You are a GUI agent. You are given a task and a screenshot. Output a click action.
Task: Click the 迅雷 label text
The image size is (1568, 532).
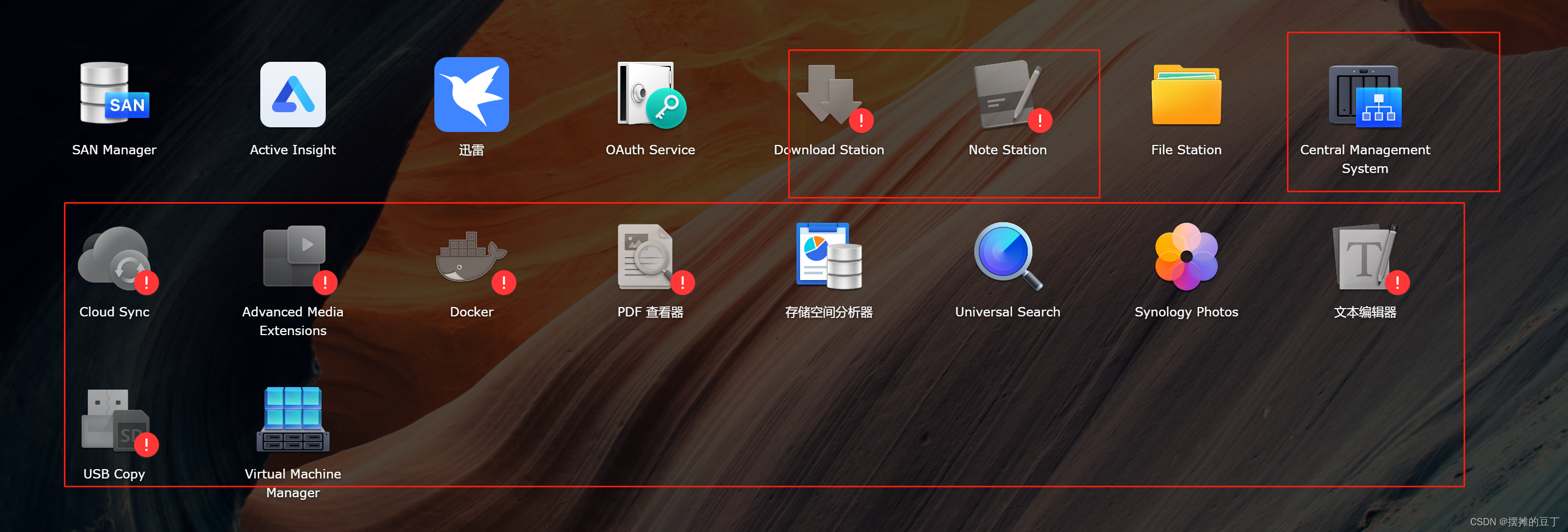[x=471, y=150]
